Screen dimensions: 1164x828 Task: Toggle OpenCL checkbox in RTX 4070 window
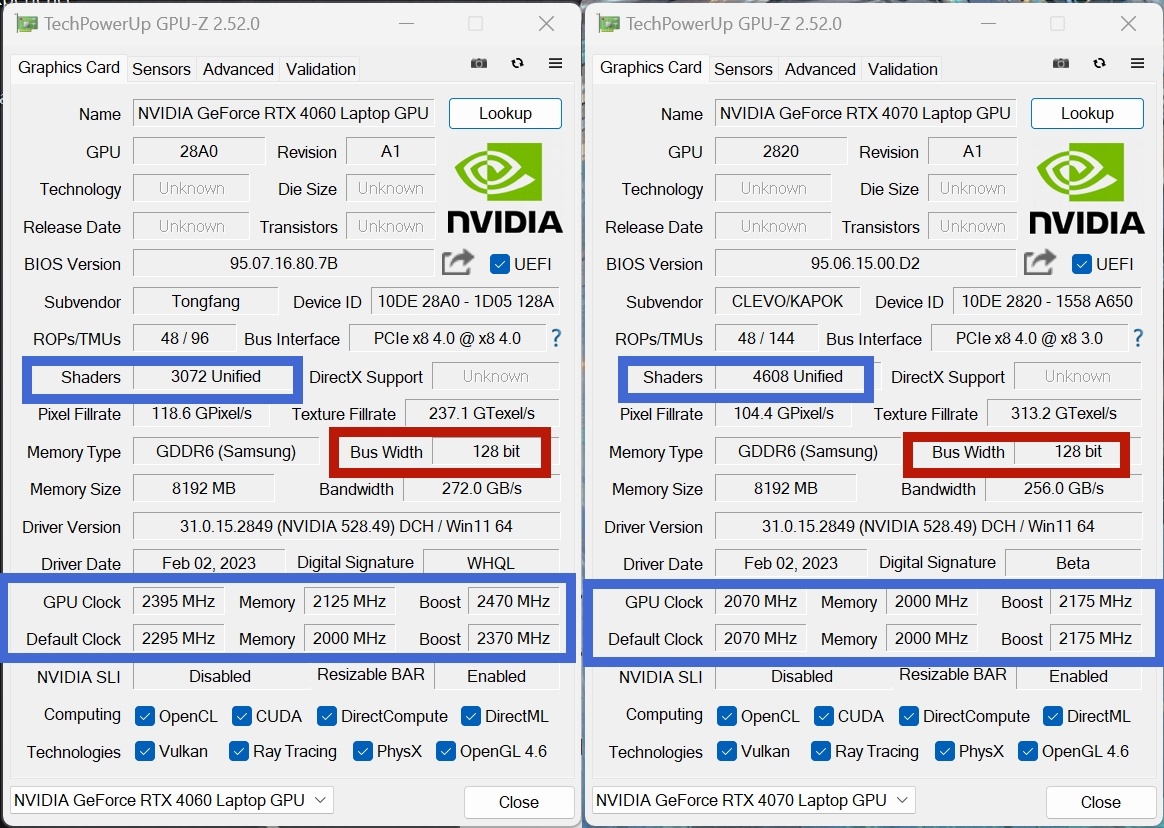click(x=727, y=716)
